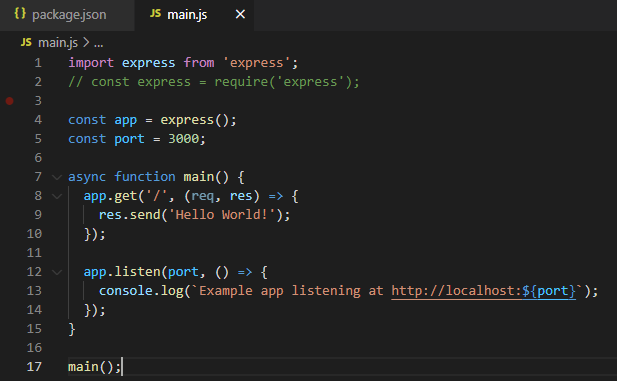617x381 pixels.
Task: Switch to the package.json tab
Action: 67,15
